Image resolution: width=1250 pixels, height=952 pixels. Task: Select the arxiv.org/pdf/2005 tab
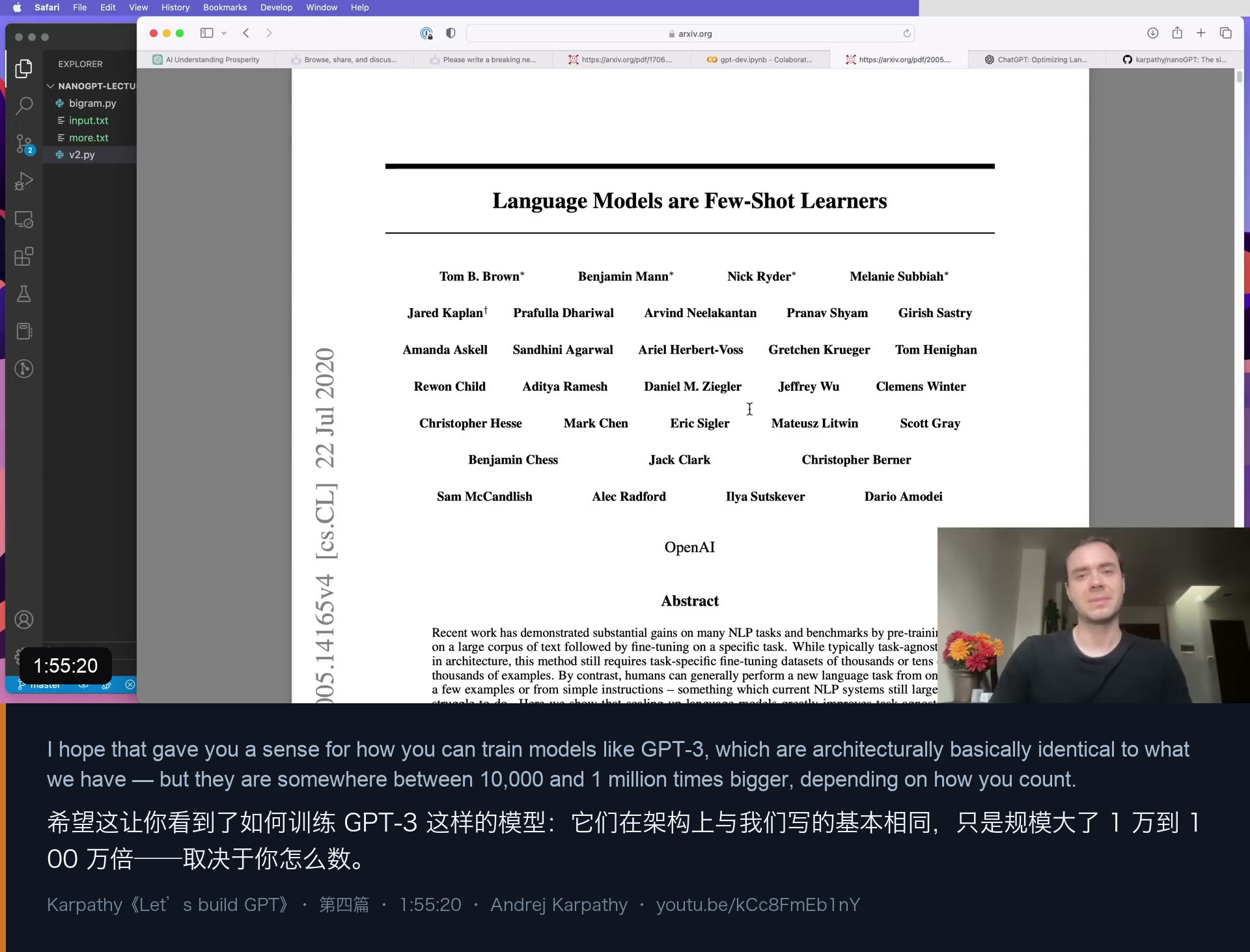click(x=899, y=60)
